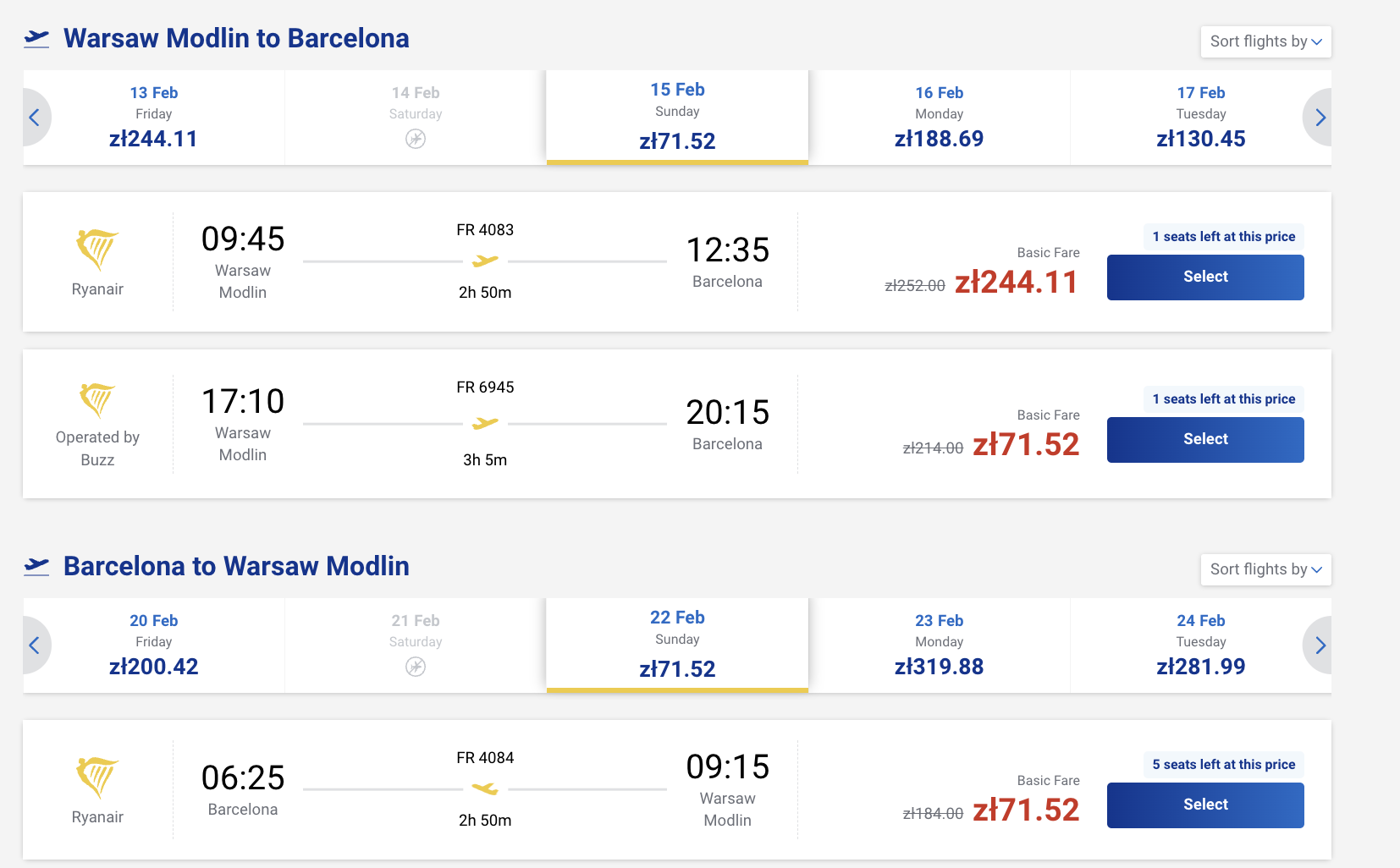
Task: Open Sort flights by dropdown for outbound flights
Action: [x=1265, y=41]
